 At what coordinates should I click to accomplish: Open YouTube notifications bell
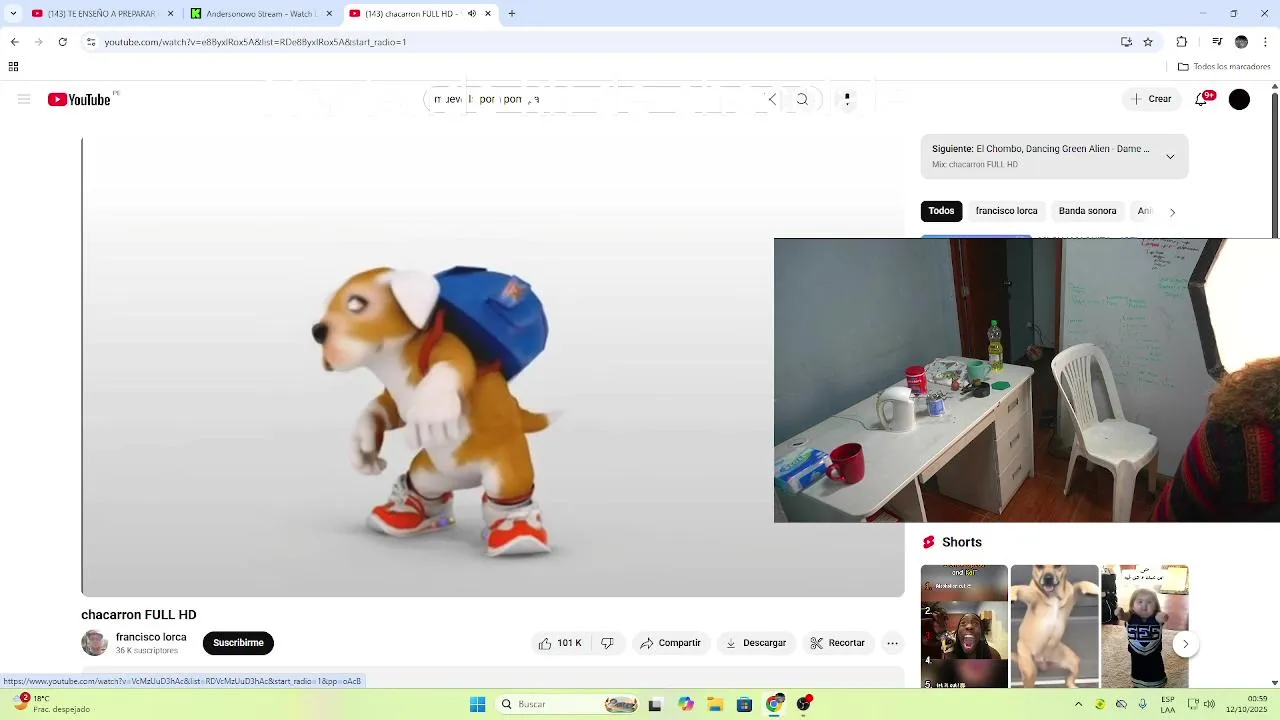point(1201,99)
